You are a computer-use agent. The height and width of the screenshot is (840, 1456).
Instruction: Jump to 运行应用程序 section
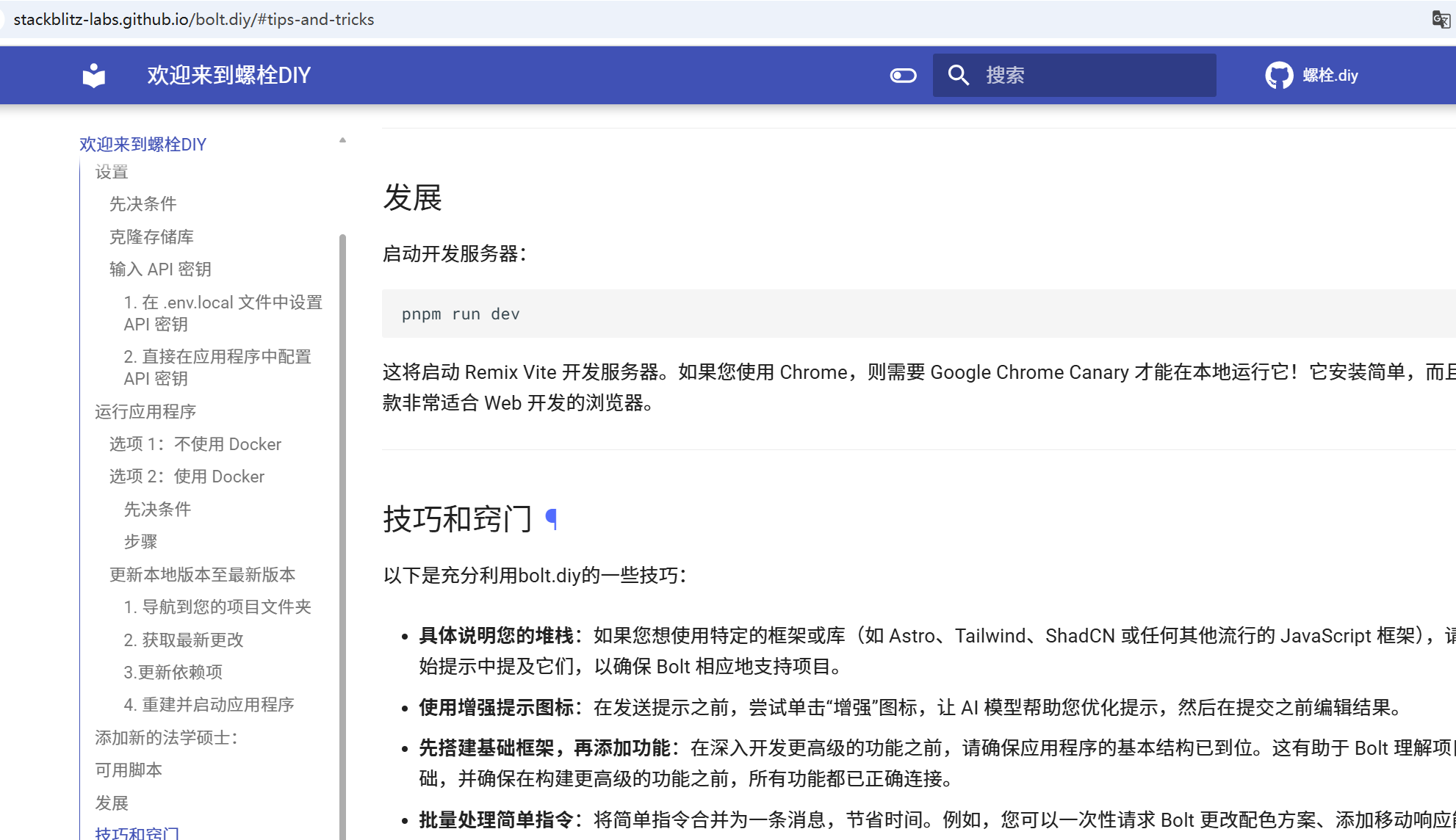[145, 411]
